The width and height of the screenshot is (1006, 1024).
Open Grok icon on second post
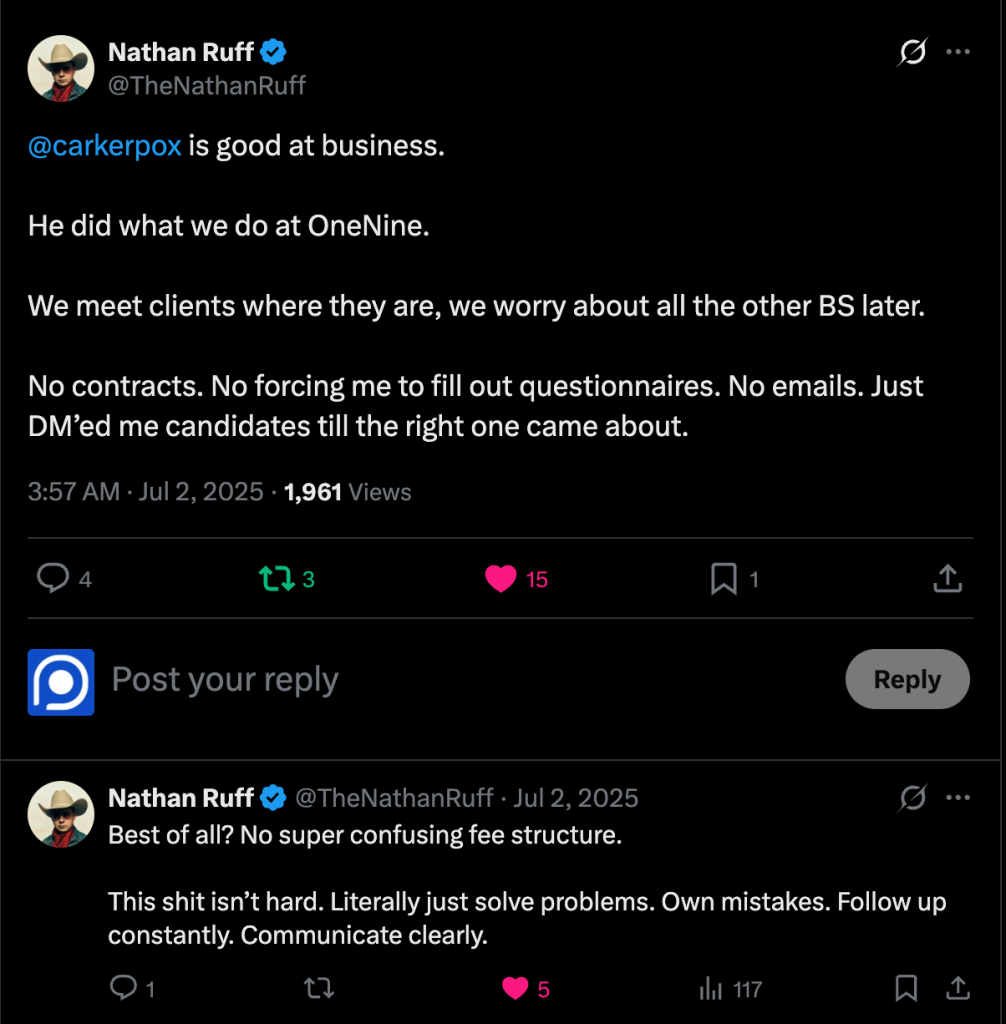tap(912, 798)
